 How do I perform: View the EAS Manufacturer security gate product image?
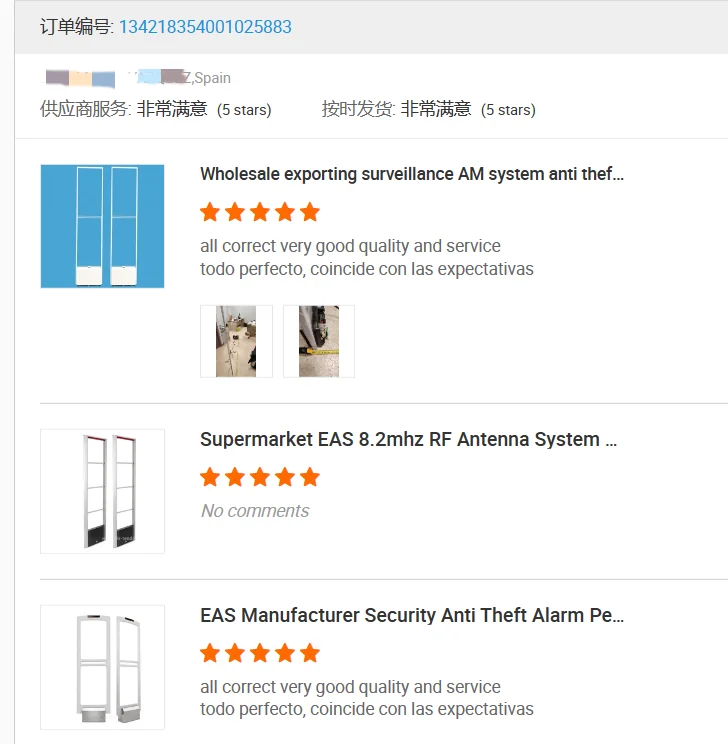[102, 667]
